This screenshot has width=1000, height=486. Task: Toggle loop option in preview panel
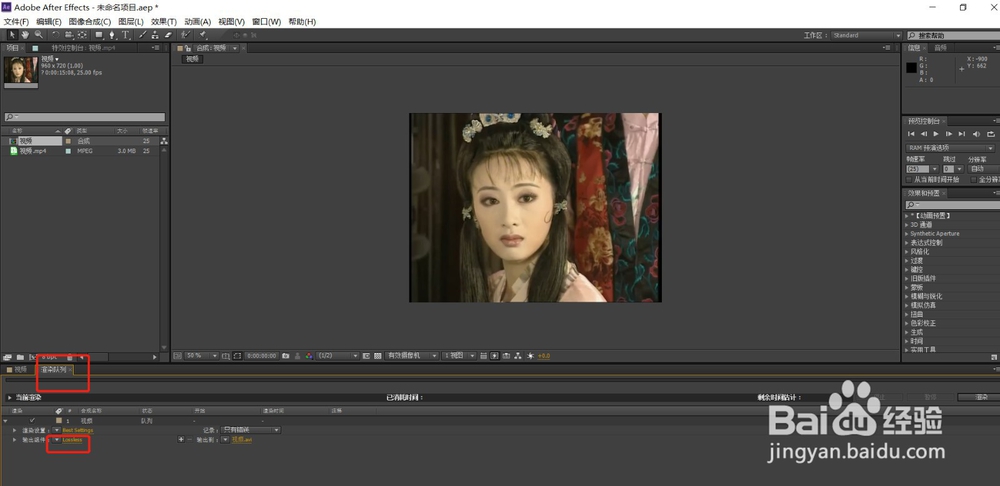tap(990, 134)
